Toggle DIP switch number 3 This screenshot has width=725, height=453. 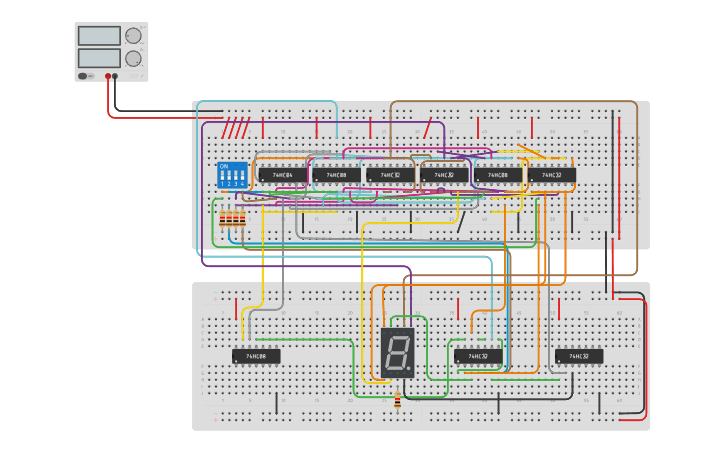(235, 176)
